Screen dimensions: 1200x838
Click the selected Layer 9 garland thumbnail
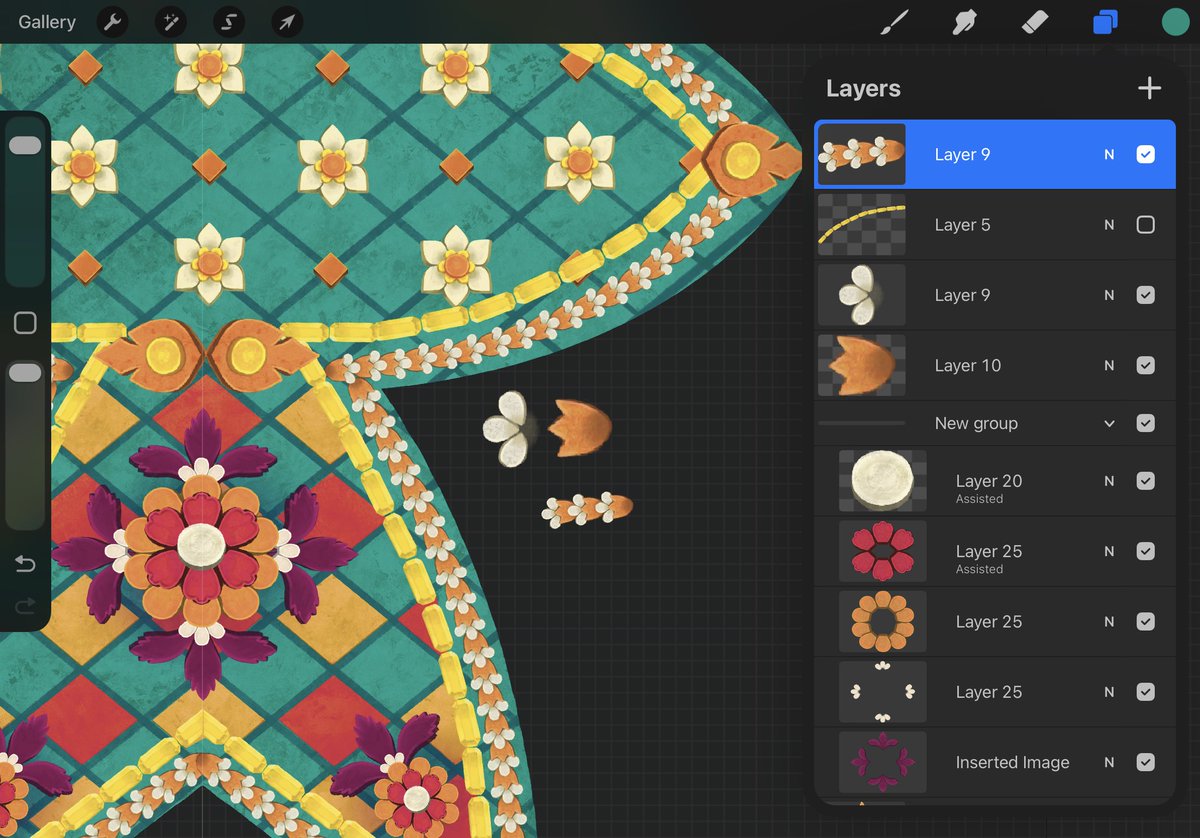(x=862, y=154)
